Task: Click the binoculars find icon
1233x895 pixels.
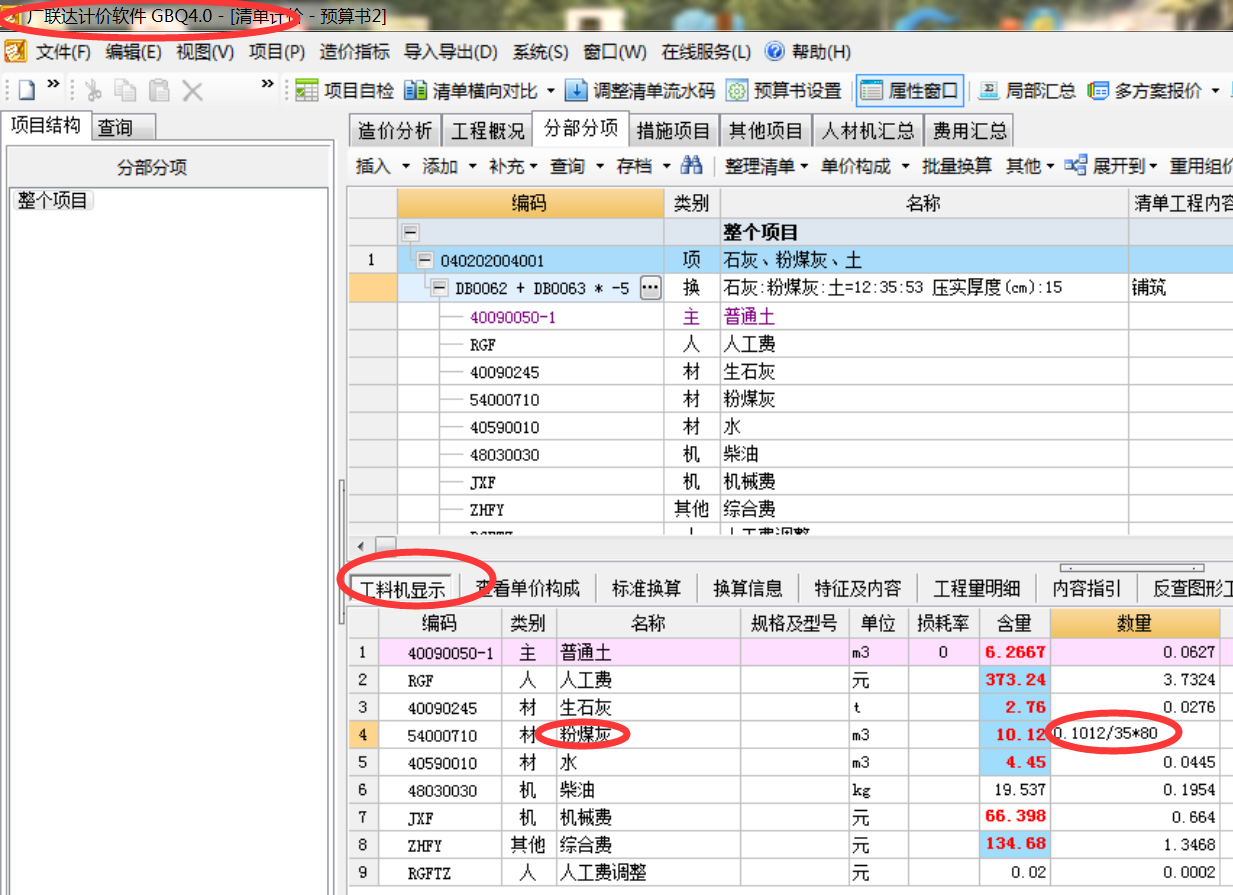Action: [x=692, y=165]
